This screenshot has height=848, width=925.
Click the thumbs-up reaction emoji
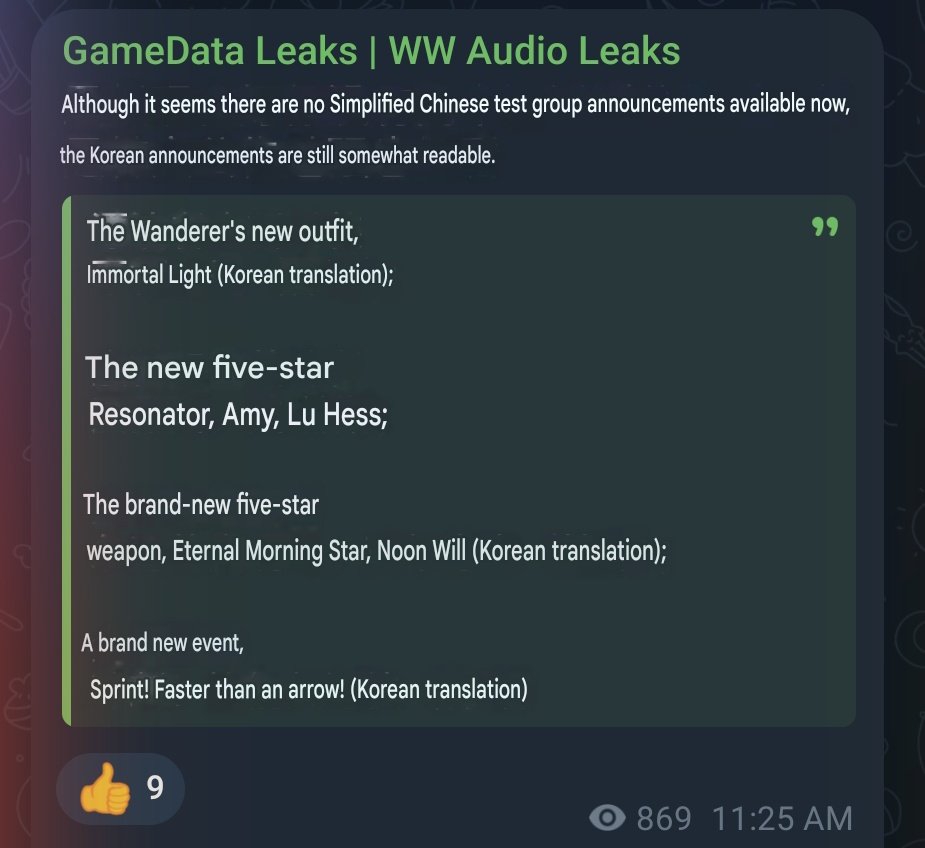tap(104, 788)
